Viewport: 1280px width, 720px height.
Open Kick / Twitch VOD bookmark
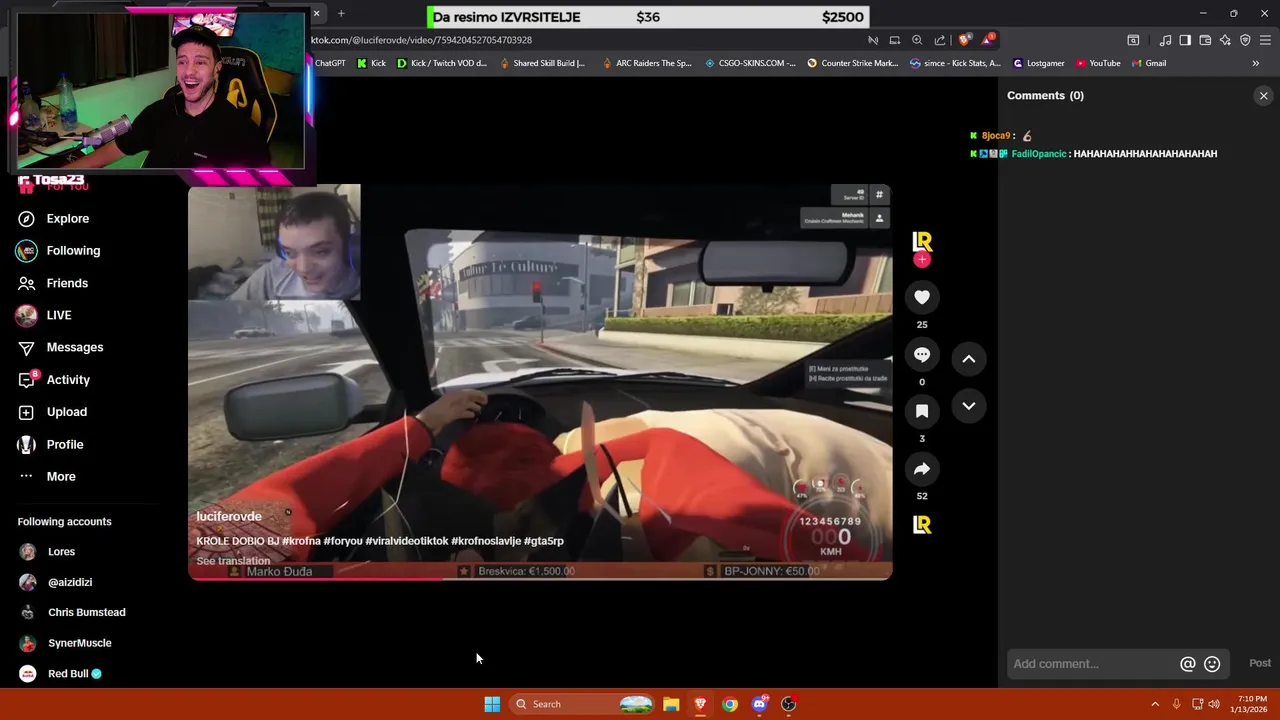pos(442,63)
